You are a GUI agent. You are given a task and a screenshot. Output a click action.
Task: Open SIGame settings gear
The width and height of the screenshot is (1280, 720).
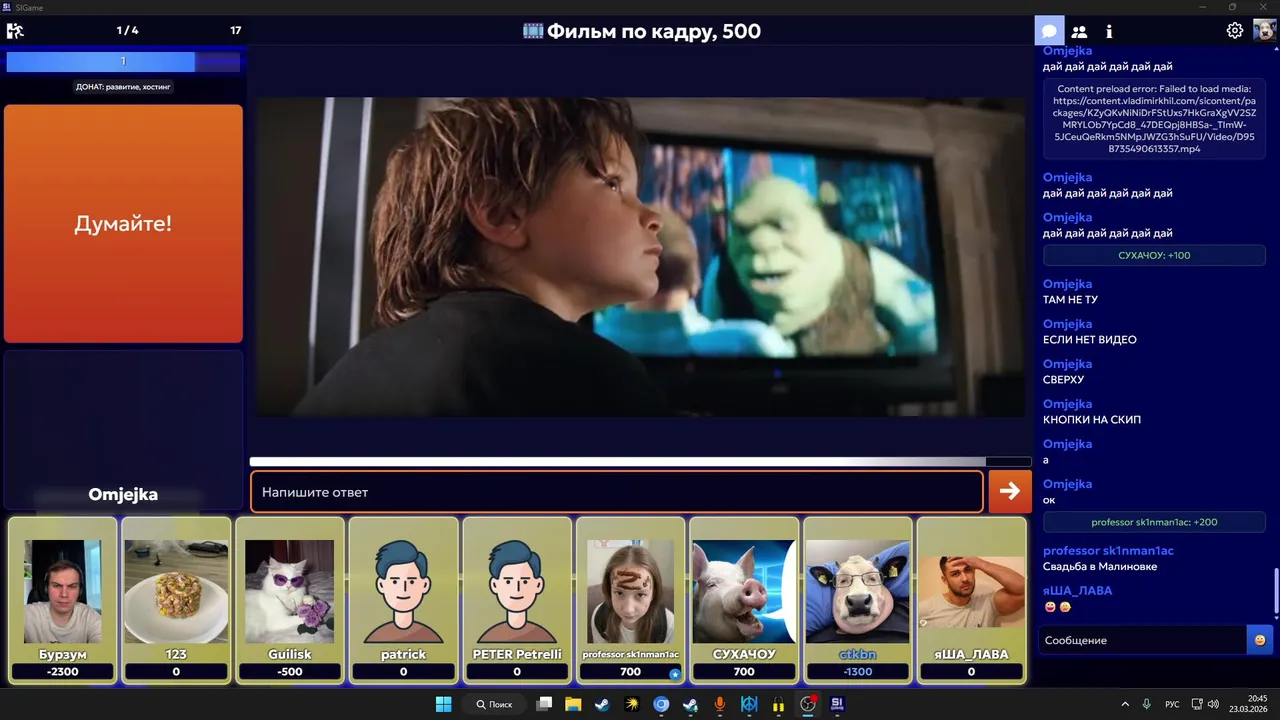click(x=1235, y=31)
